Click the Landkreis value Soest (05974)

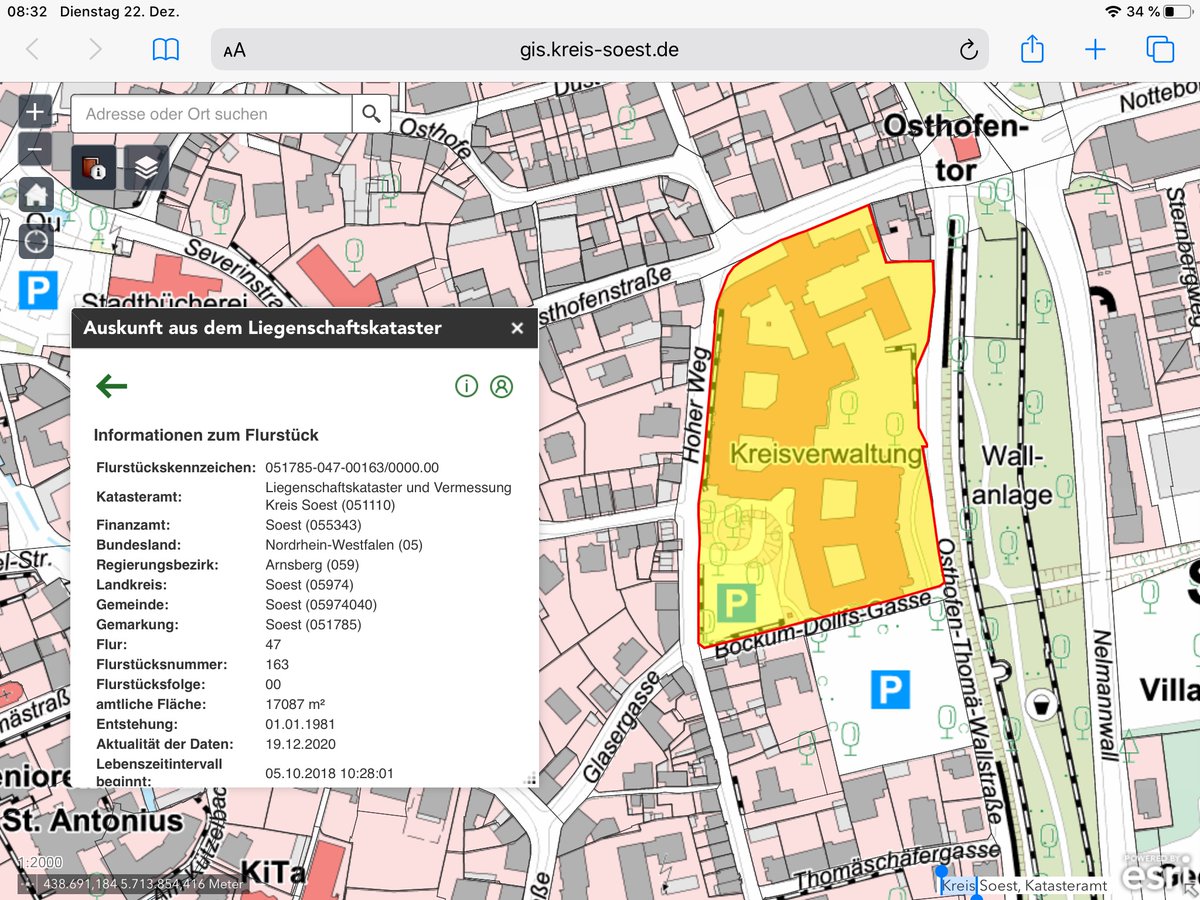tap(309, 584)
